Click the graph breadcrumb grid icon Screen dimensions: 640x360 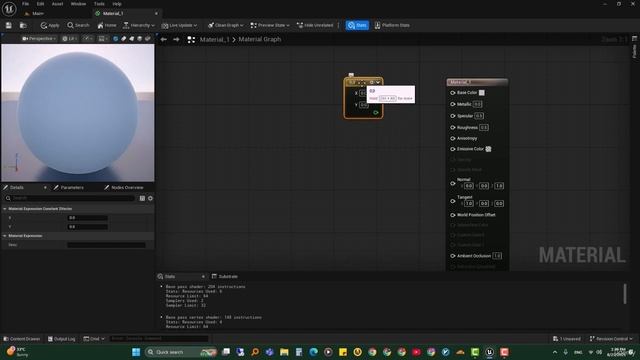pos(191,40)
